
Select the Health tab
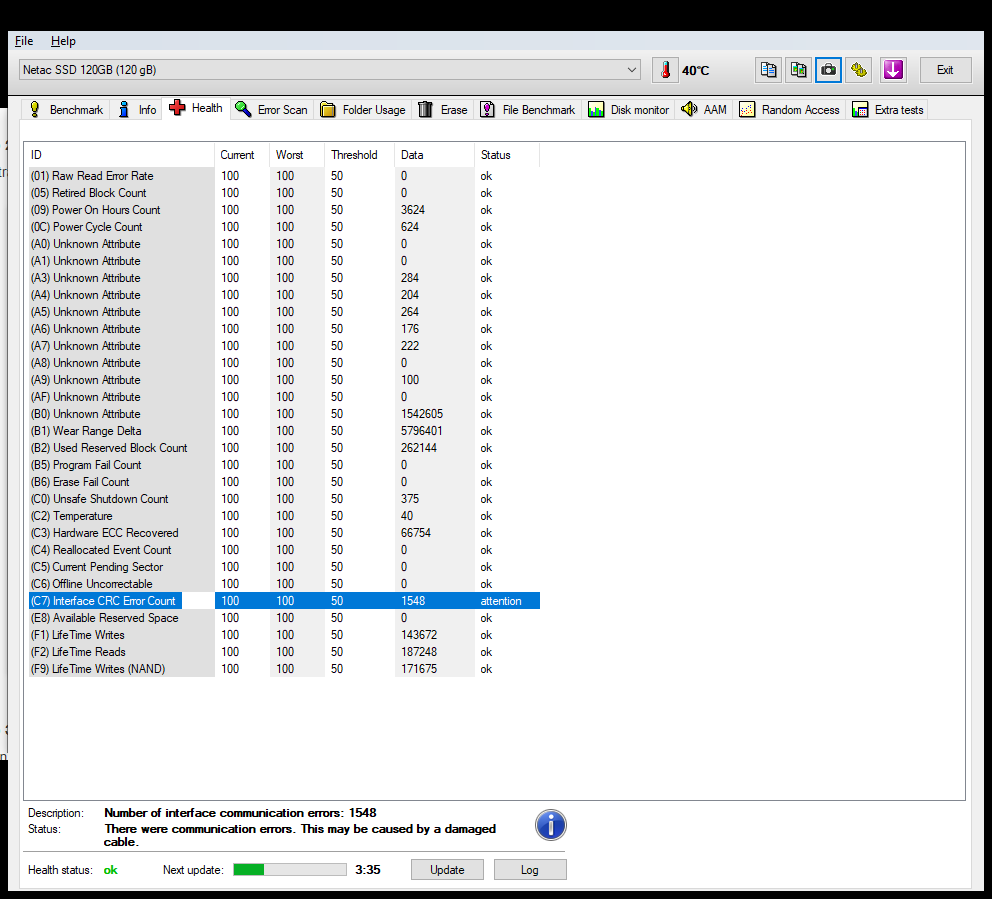(196, 108)
